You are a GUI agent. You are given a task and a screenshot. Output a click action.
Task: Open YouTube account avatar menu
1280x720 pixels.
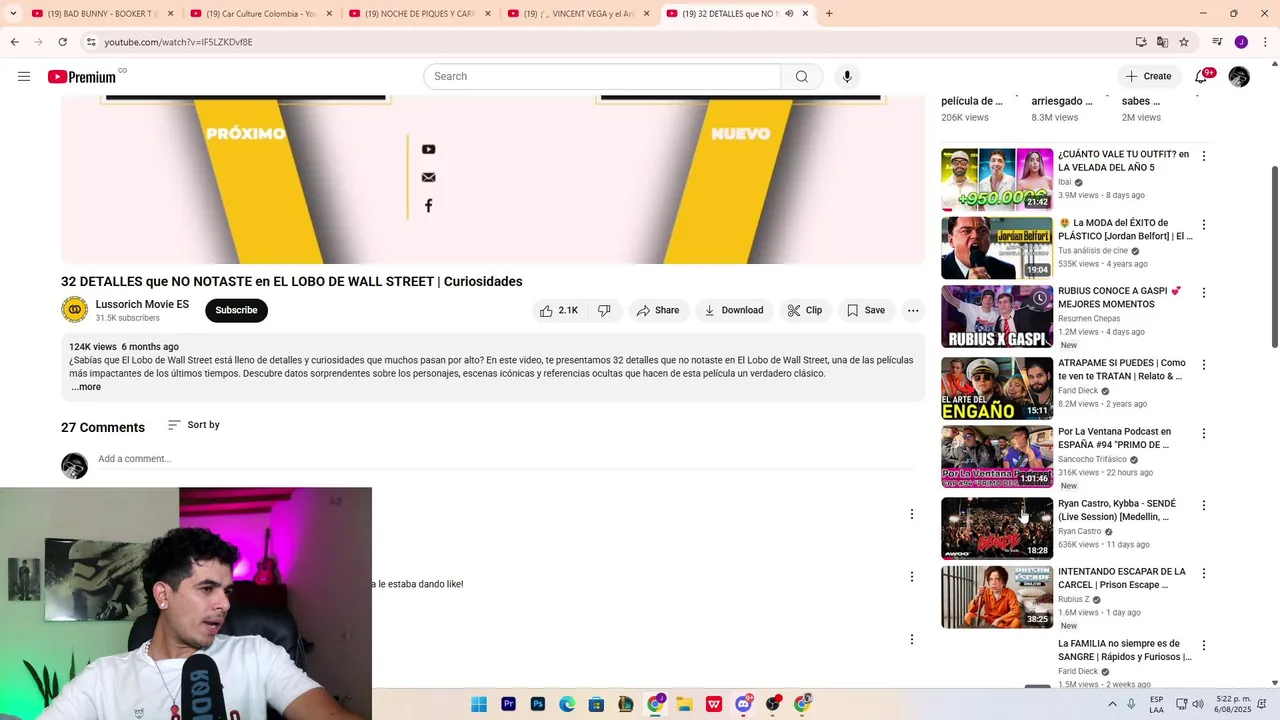[x=1239, y=77]
